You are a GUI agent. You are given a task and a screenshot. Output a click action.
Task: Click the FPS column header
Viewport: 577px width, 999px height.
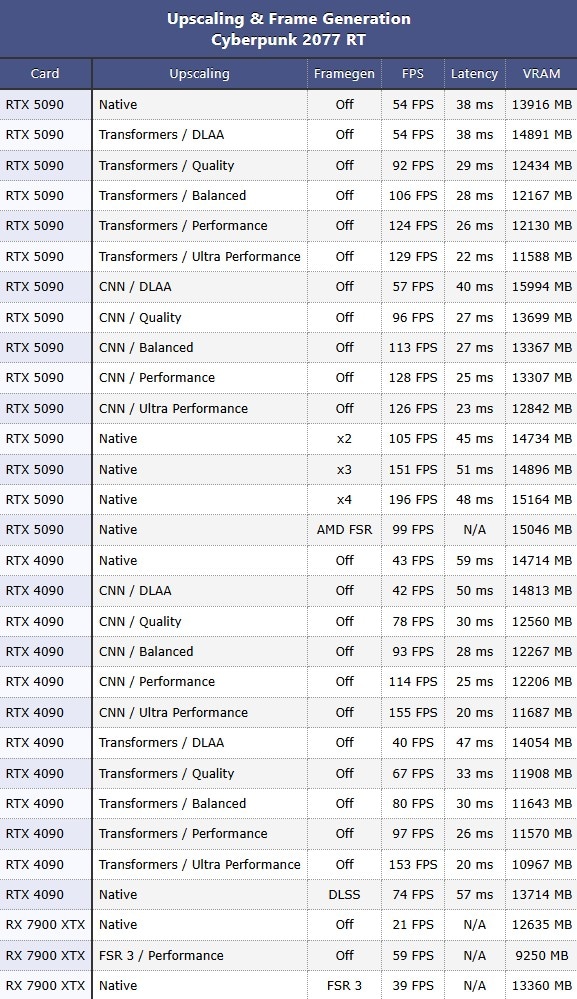[x=413, y=74]
